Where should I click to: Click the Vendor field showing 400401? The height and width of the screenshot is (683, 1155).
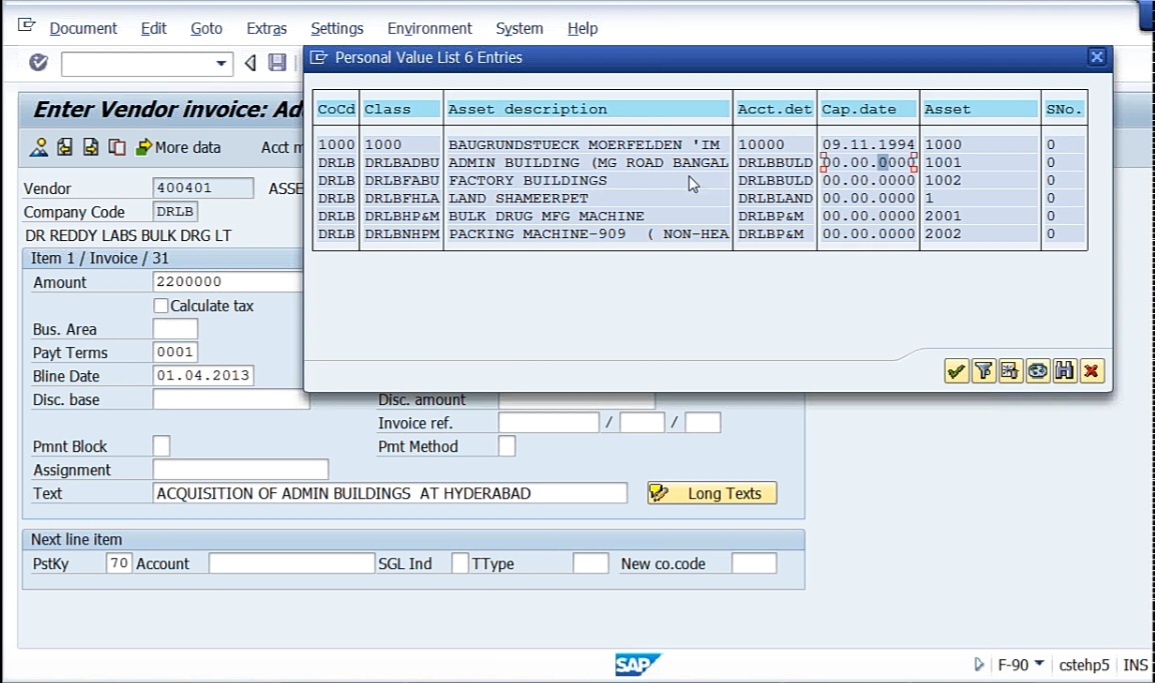(203, 188)
